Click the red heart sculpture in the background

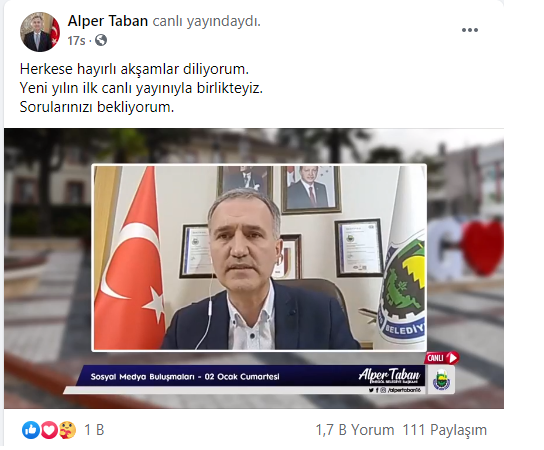pos(483,247)
